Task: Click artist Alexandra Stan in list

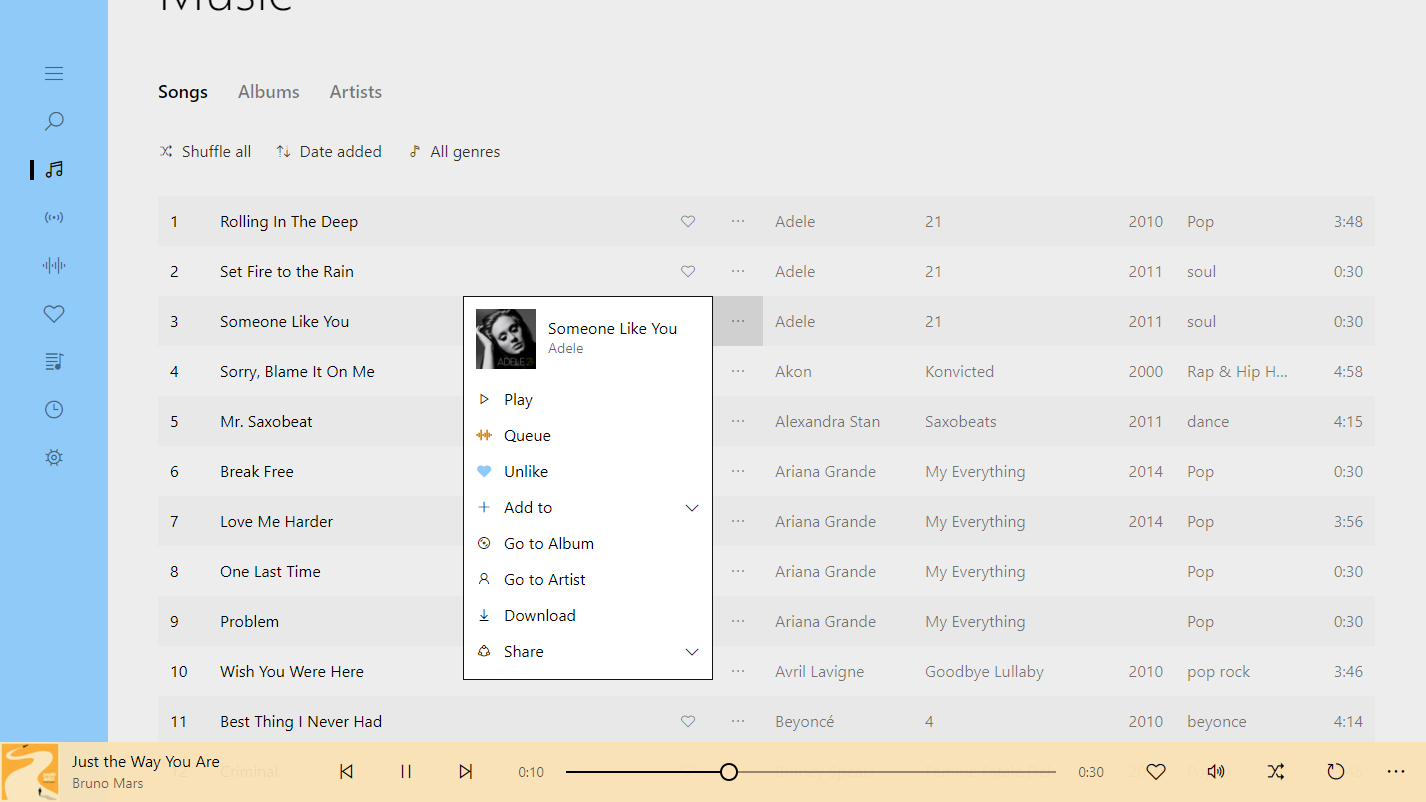Action: (x=827, y=421)
